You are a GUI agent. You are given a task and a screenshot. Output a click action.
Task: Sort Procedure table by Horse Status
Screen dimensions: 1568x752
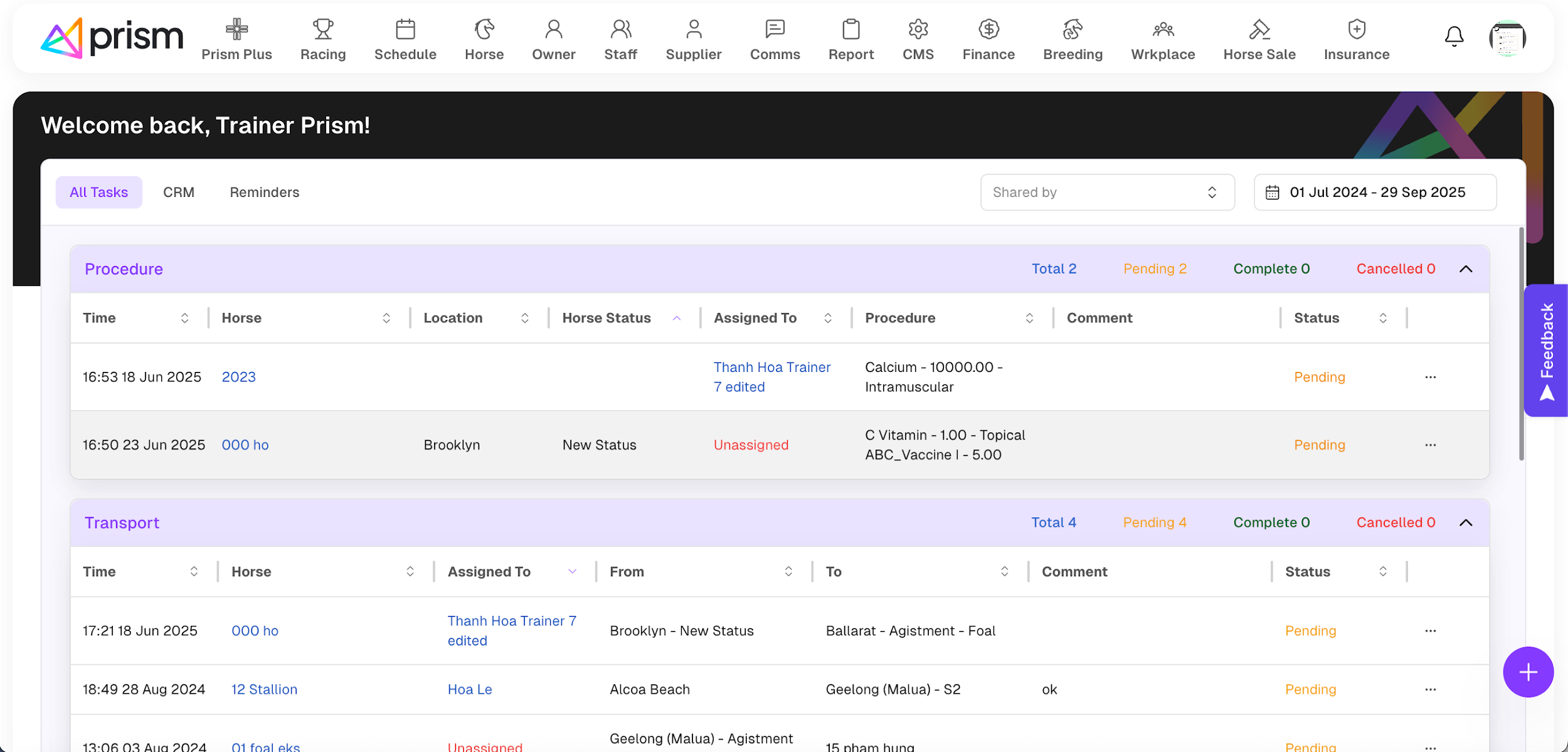click(x=677, y=318)
